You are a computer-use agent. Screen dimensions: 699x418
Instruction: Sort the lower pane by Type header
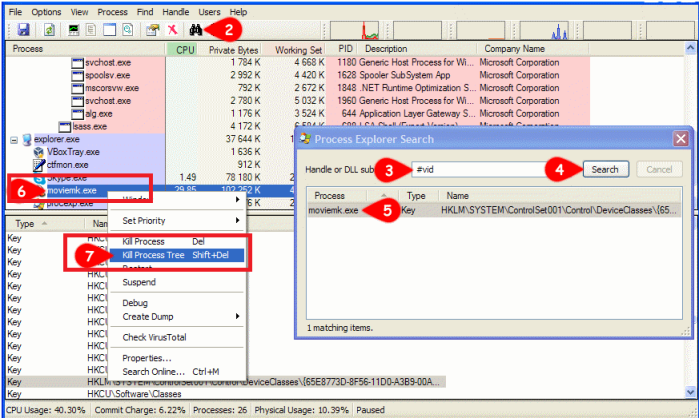[x=45, y=224]
